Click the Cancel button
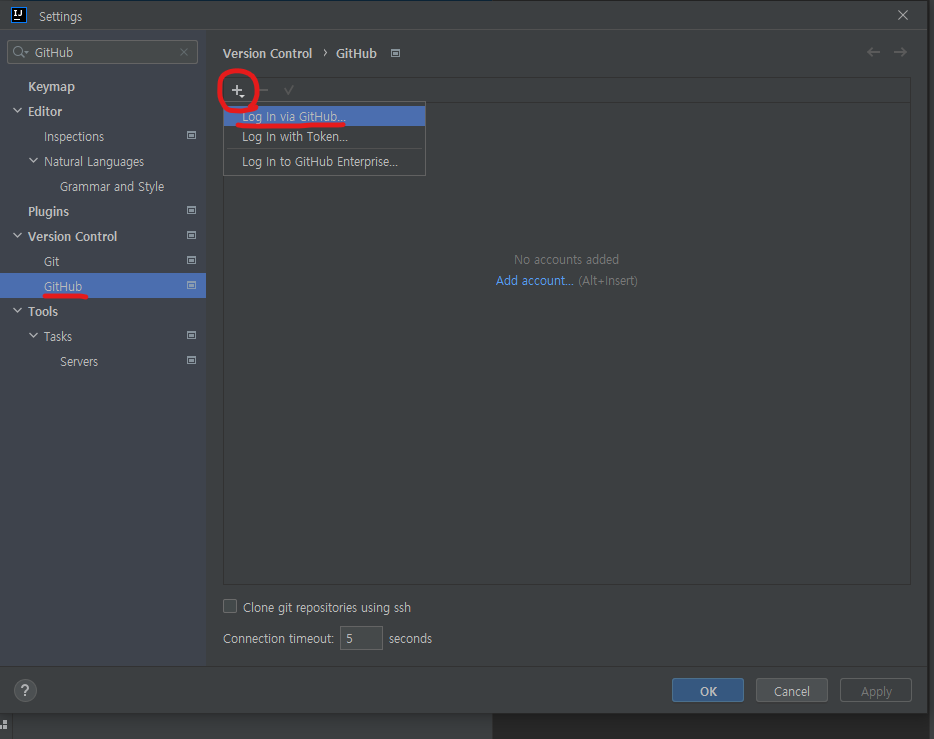Screen dimensions: 934x739 click(x=792, y=691)
